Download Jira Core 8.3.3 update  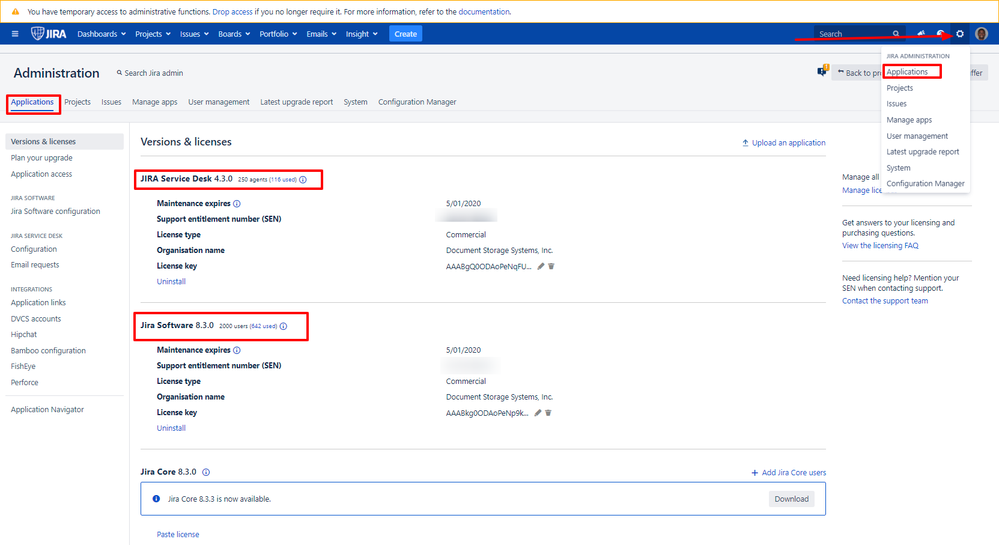tap(791, 499)
